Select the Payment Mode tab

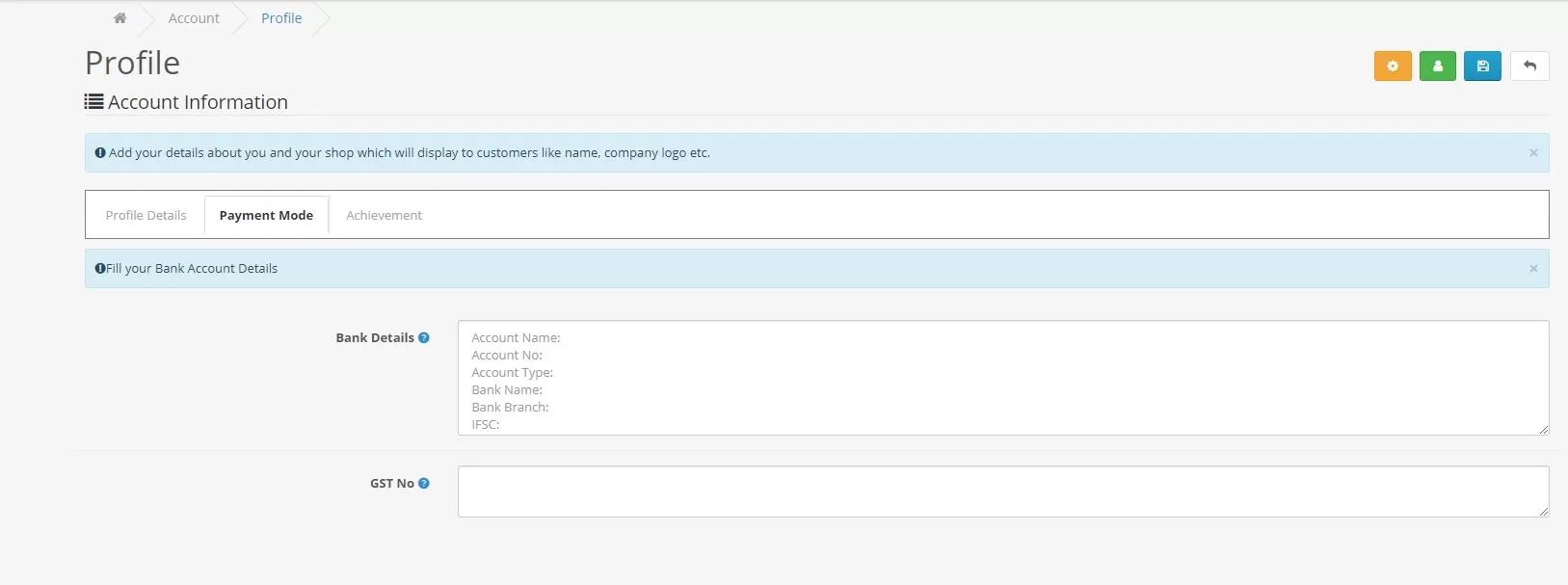(266, 215)
